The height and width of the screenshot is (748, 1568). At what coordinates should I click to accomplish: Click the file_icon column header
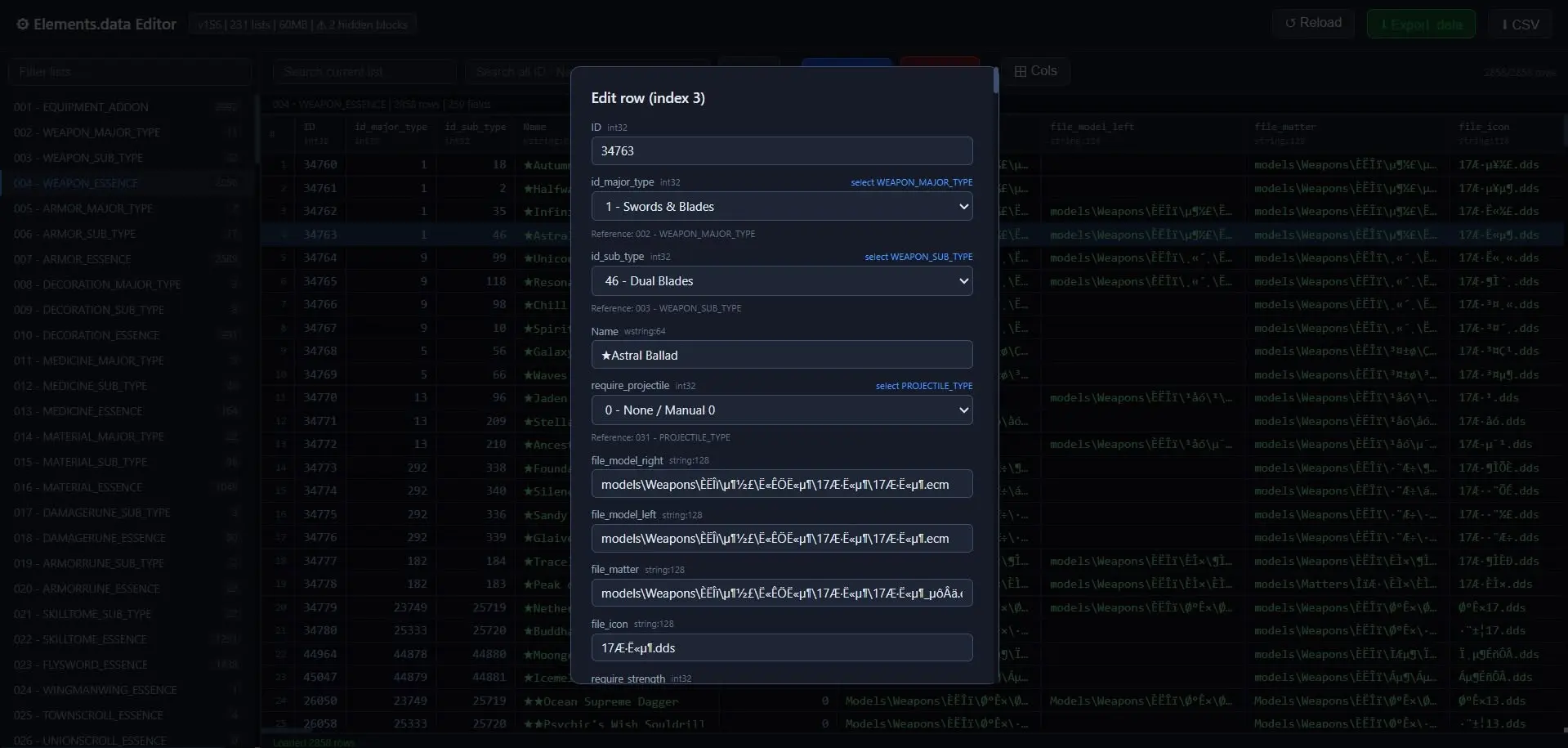coord(1507,133)
